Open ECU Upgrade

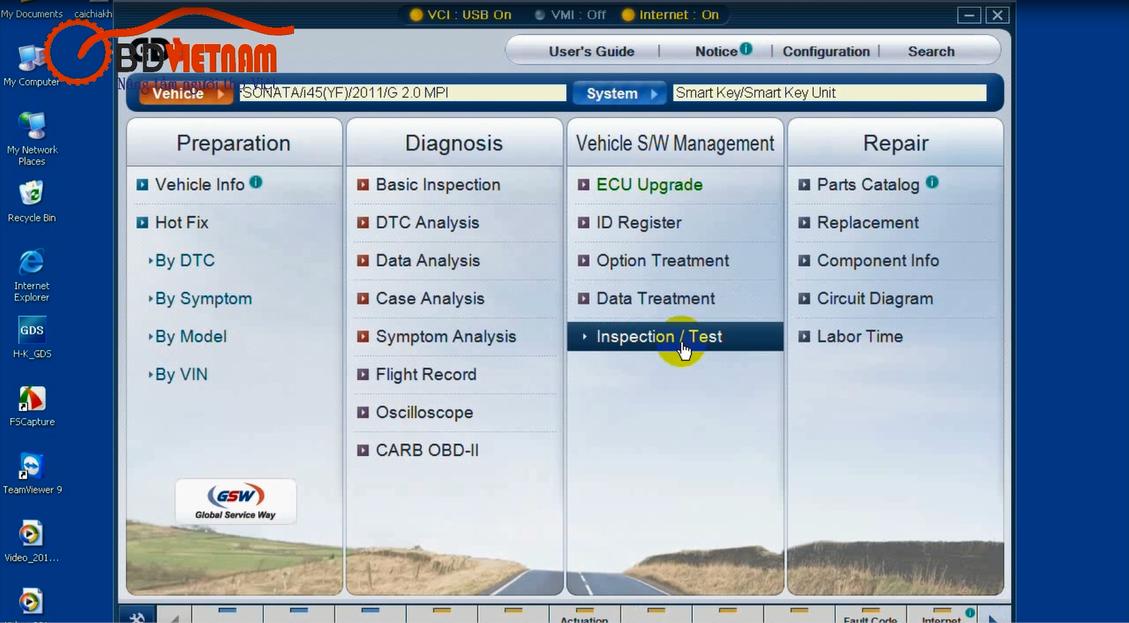coord(649,184)
